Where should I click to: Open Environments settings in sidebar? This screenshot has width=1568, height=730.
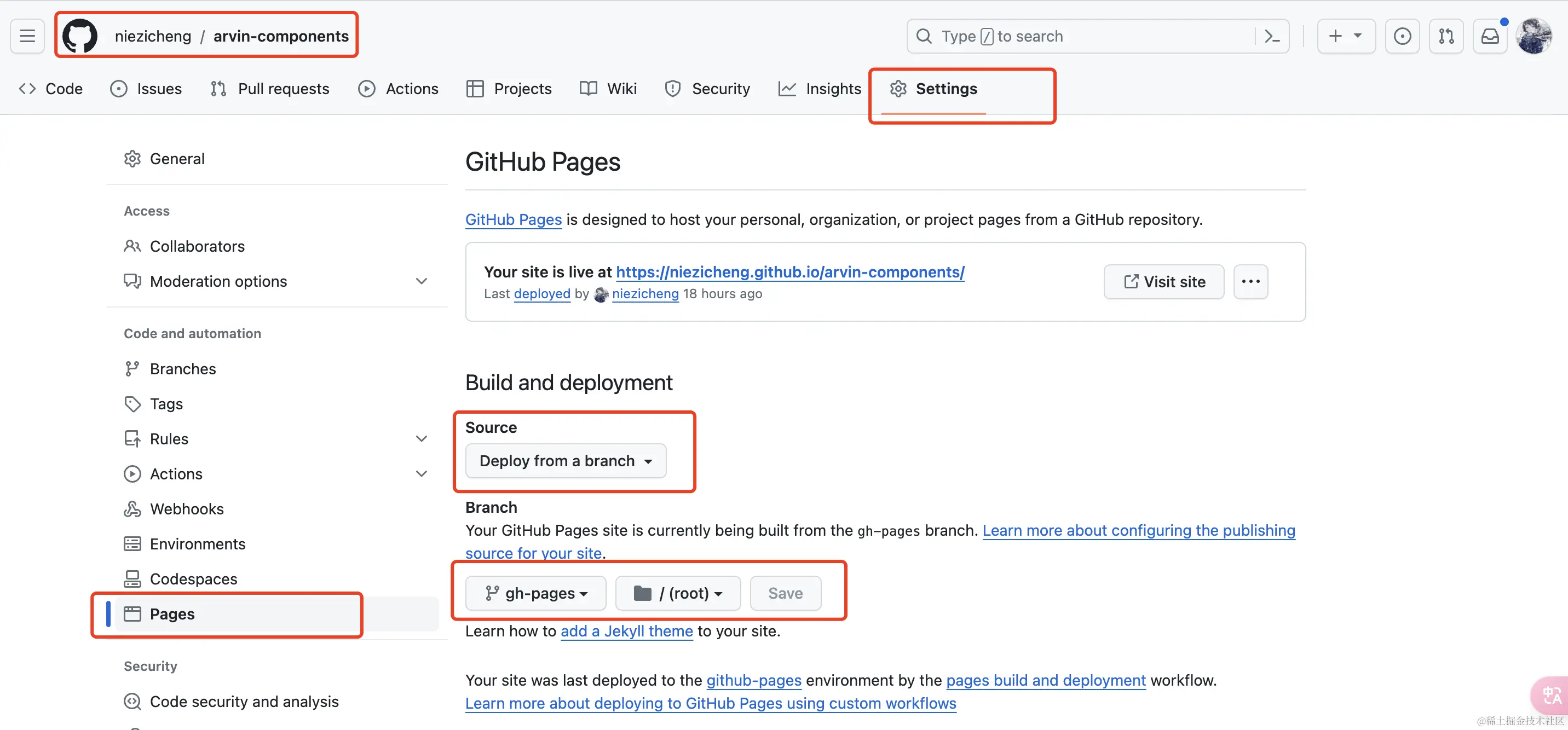(277, 544)
